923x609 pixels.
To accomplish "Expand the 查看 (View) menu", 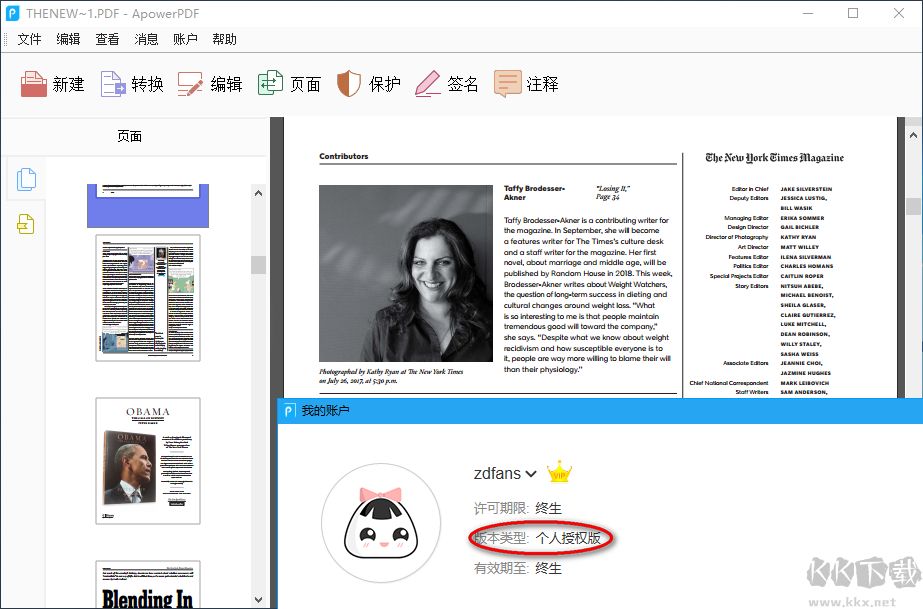I will pos(108,38).
